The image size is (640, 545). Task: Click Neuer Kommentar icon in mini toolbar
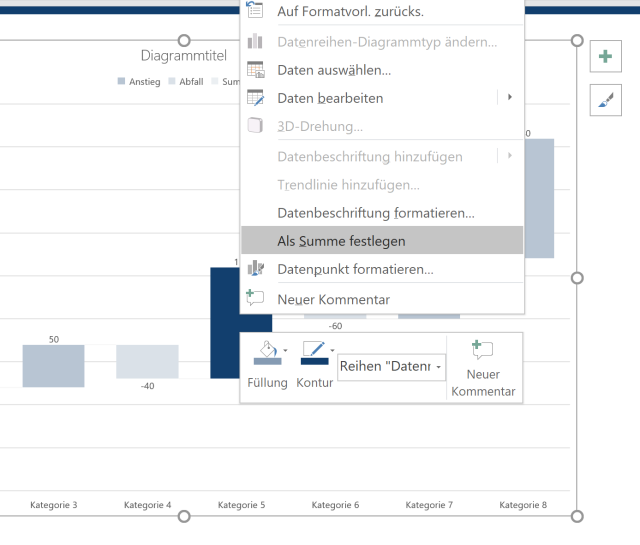click(x=483, y=351)
